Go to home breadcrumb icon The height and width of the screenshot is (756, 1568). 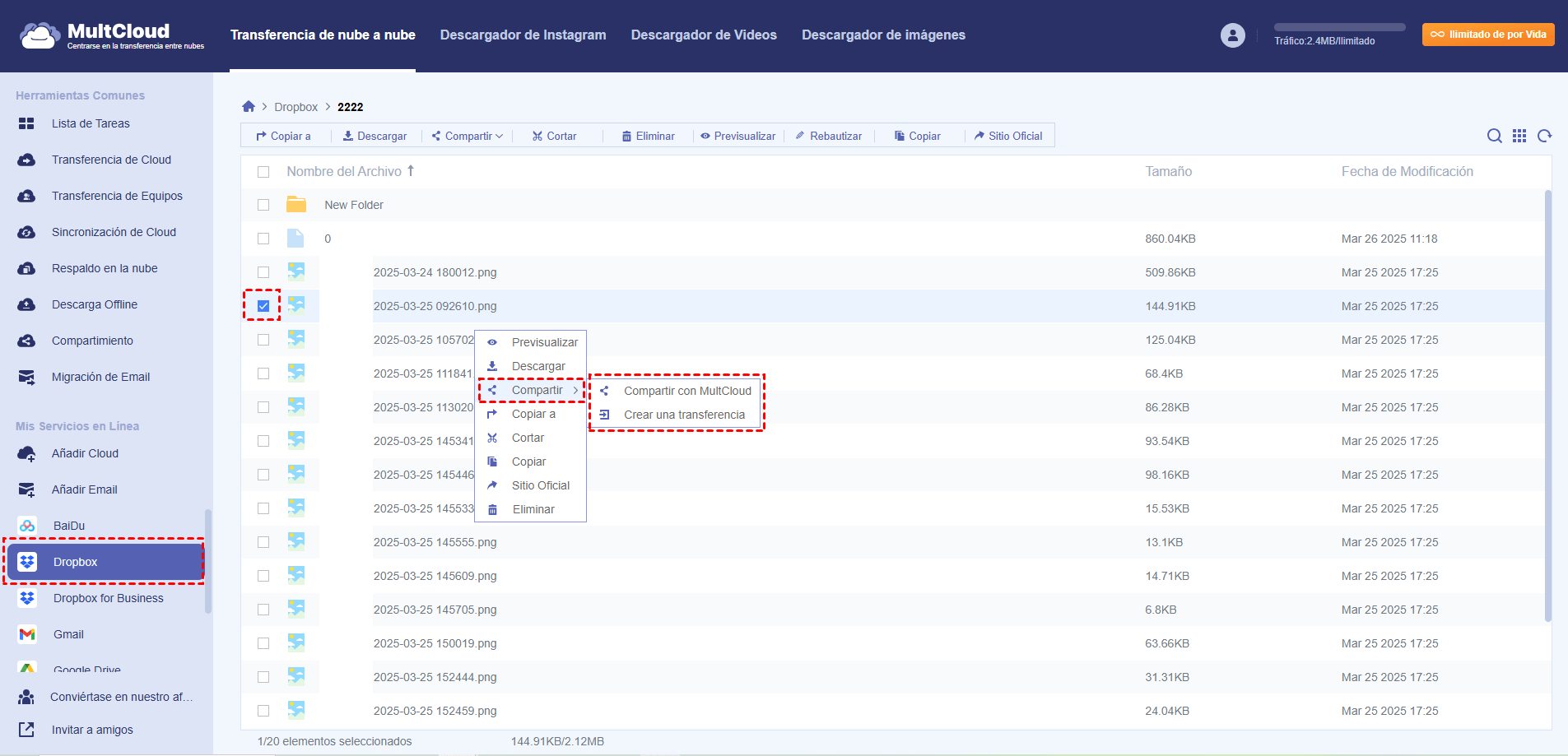tap(249, 107)
